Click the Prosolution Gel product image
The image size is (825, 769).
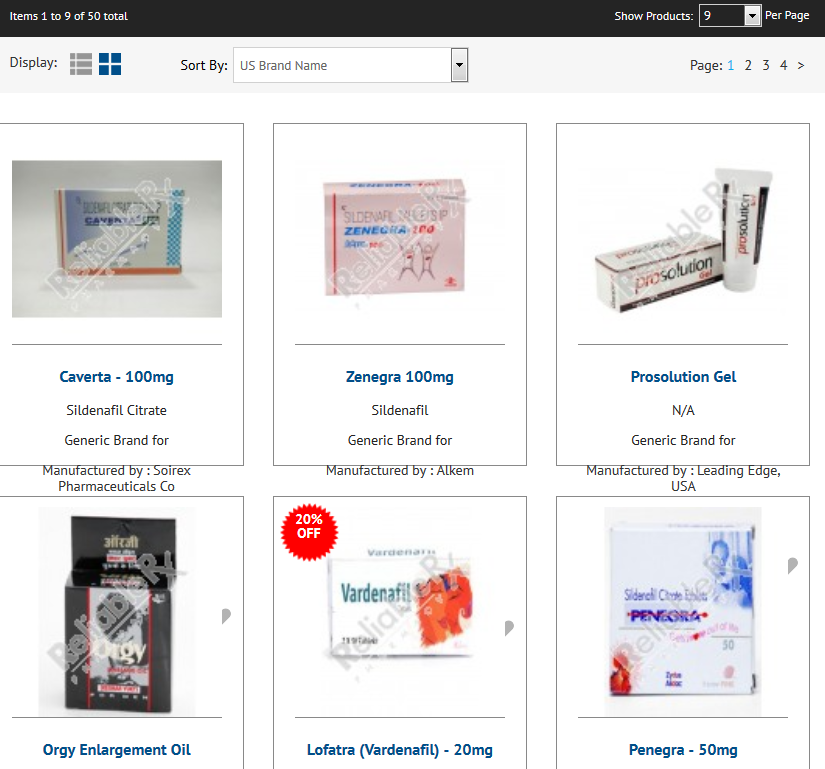[683, 239]
